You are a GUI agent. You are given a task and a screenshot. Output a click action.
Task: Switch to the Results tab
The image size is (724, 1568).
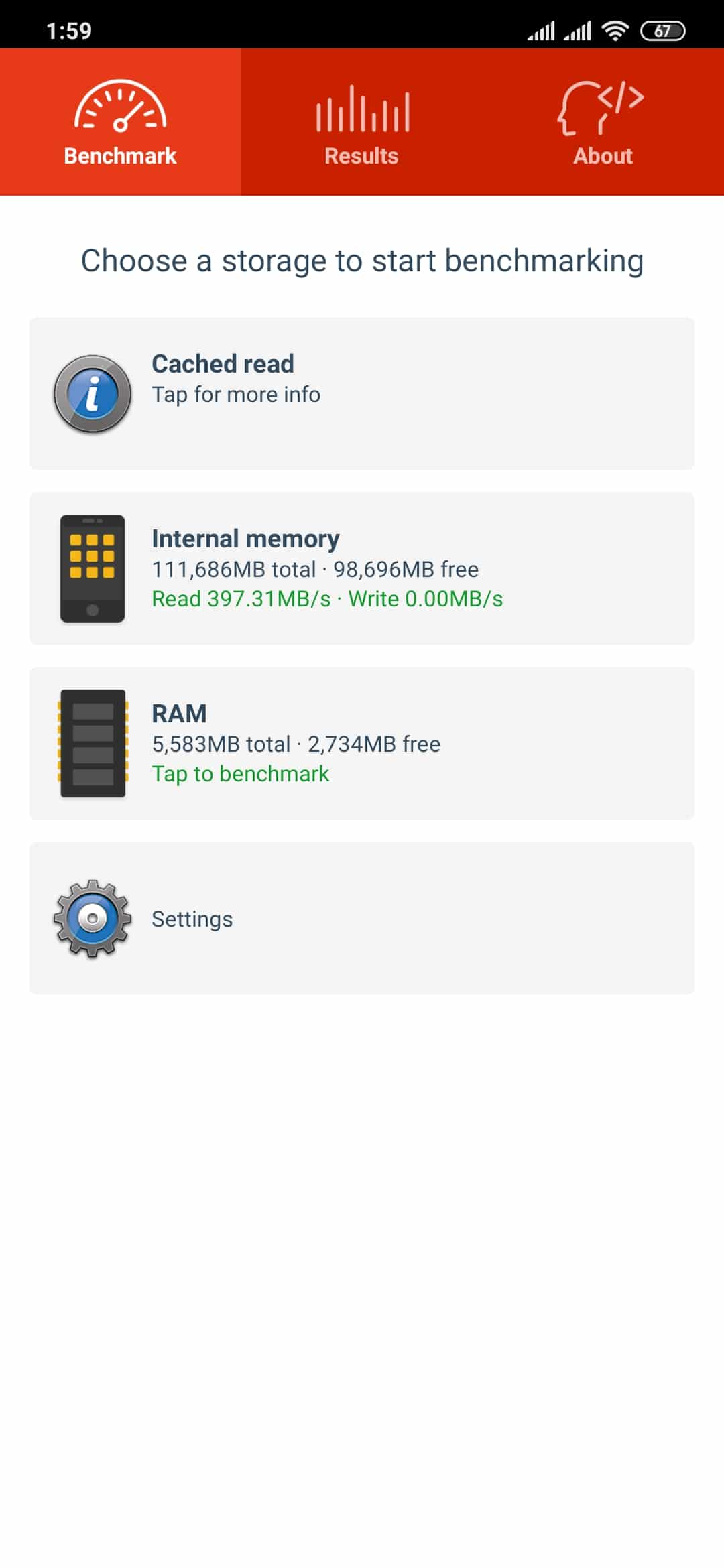point(362,122)
